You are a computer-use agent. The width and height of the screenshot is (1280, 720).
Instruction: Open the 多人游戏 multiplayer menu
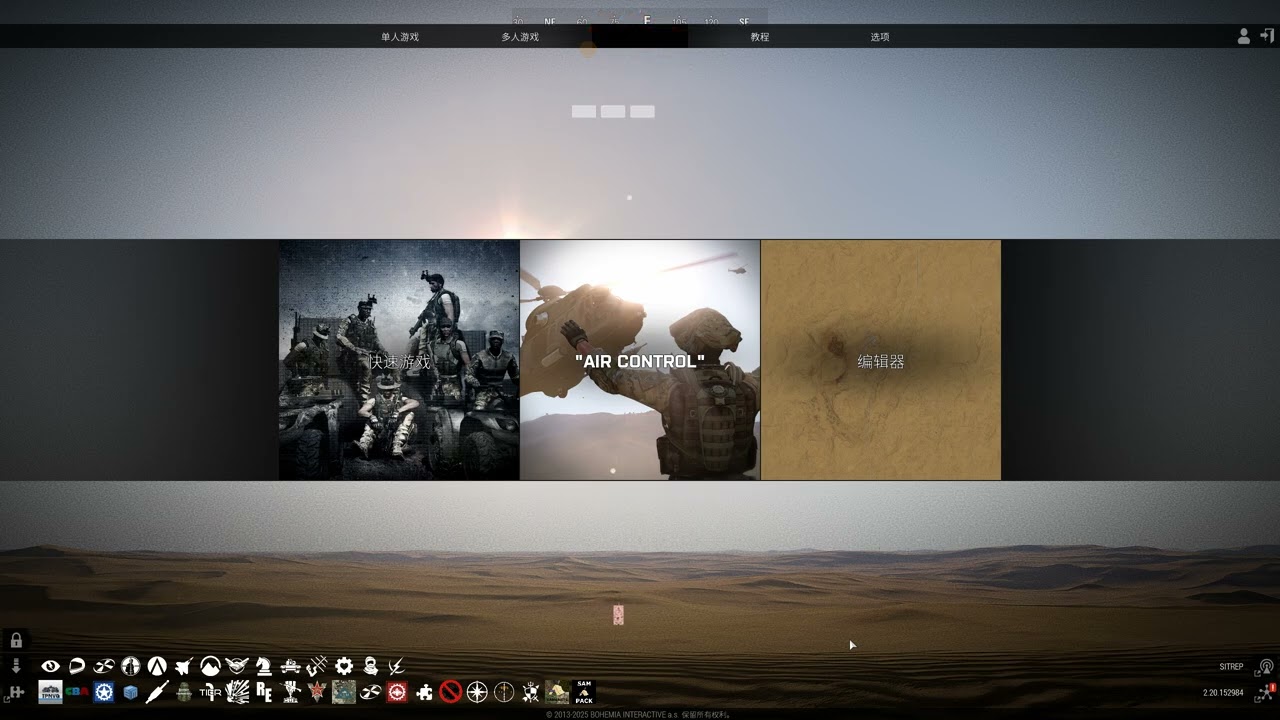pyautogui.click(x=520, y=37)
